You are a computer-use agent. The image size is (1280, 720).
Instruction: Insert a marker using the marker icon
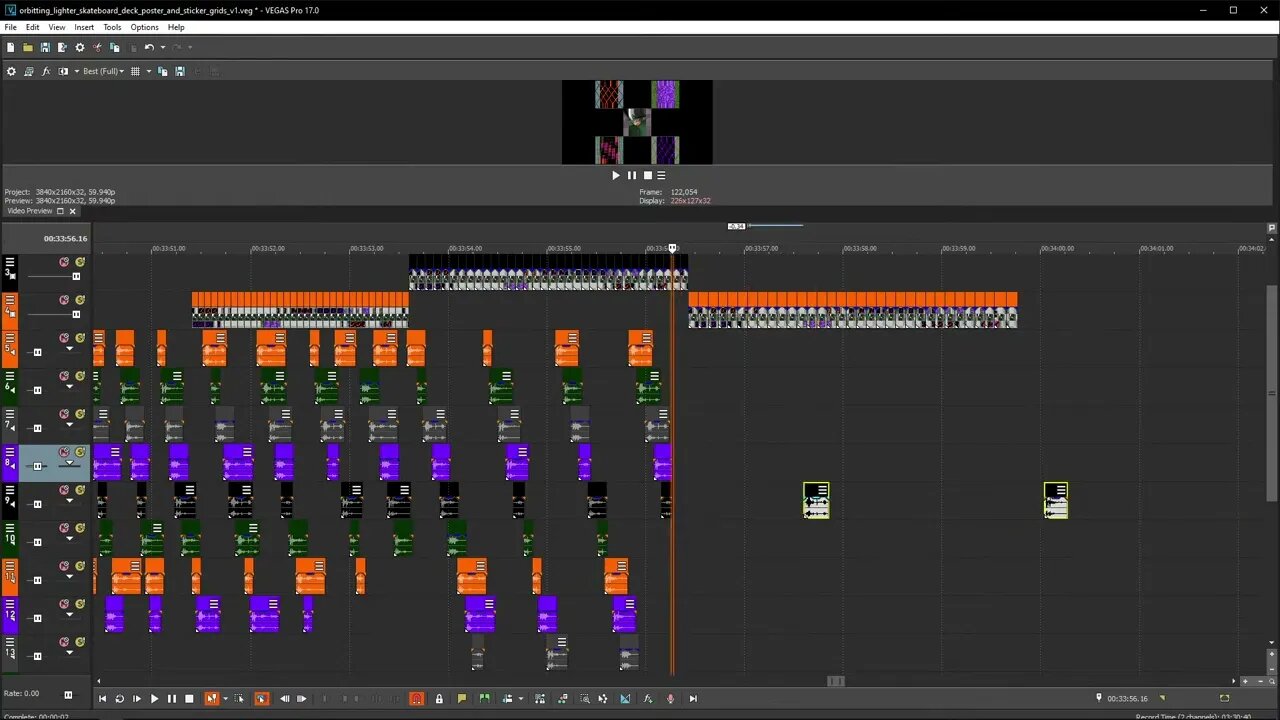[462, 699]
